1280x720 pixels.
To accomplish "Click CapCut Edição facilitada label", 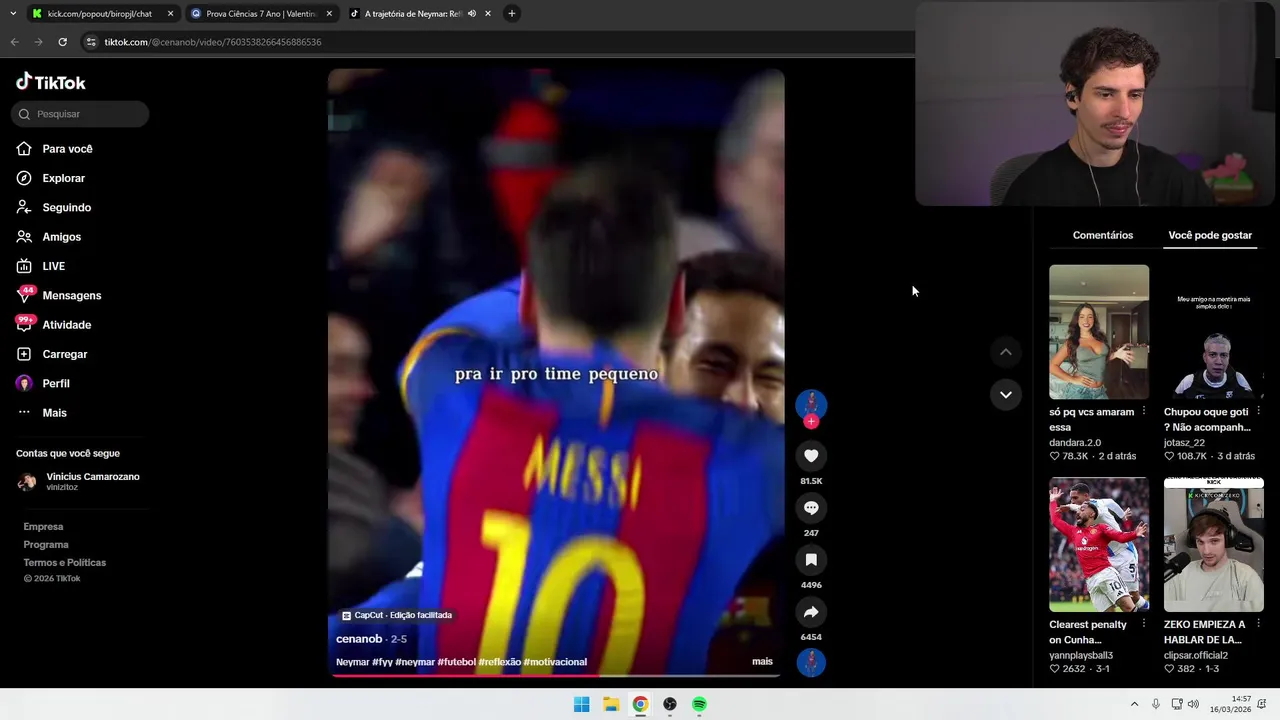I will (x=397, y=615).
